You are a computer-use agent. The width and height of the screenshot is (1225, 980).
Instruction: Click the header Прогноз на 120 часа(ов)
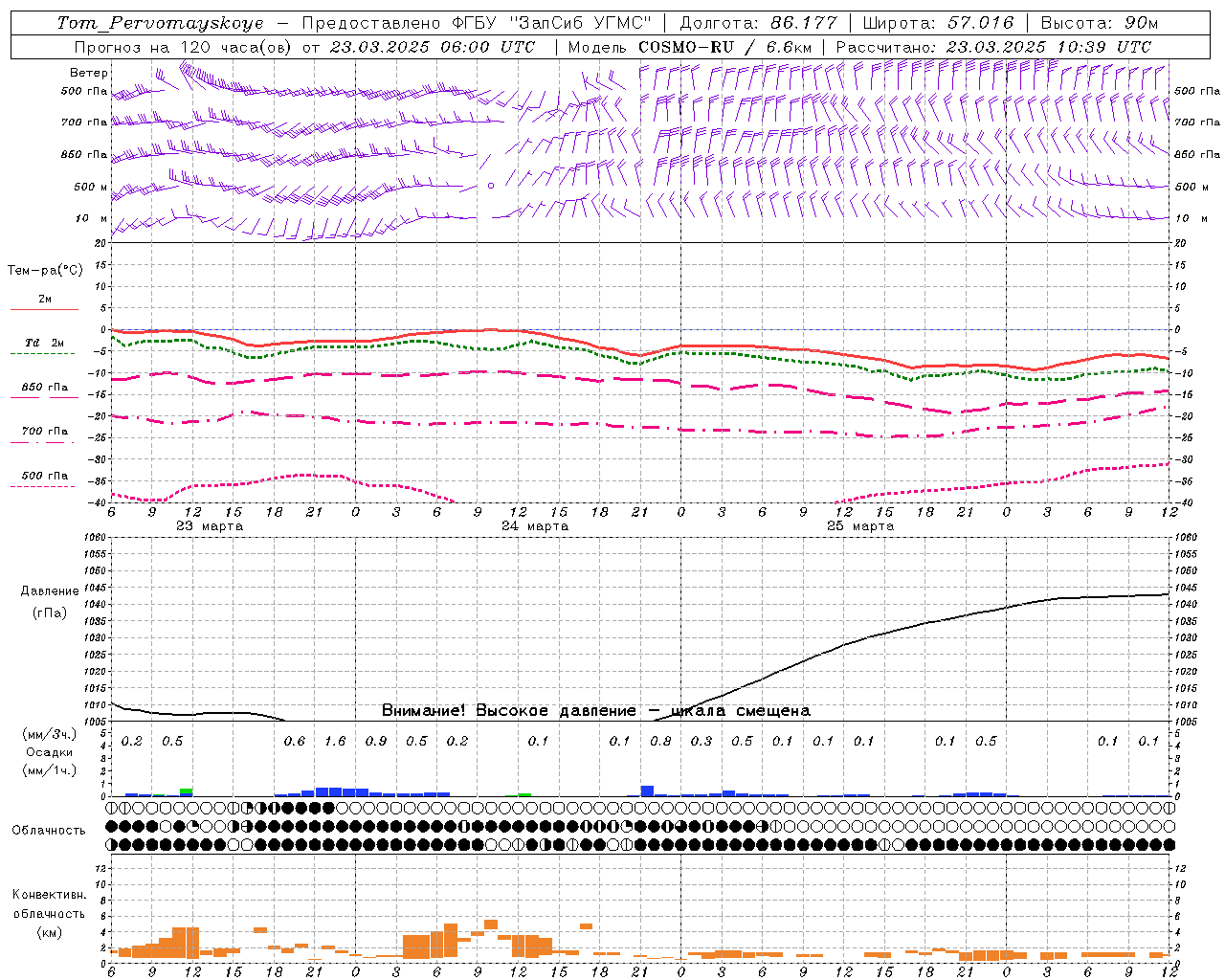coord(183,47)
